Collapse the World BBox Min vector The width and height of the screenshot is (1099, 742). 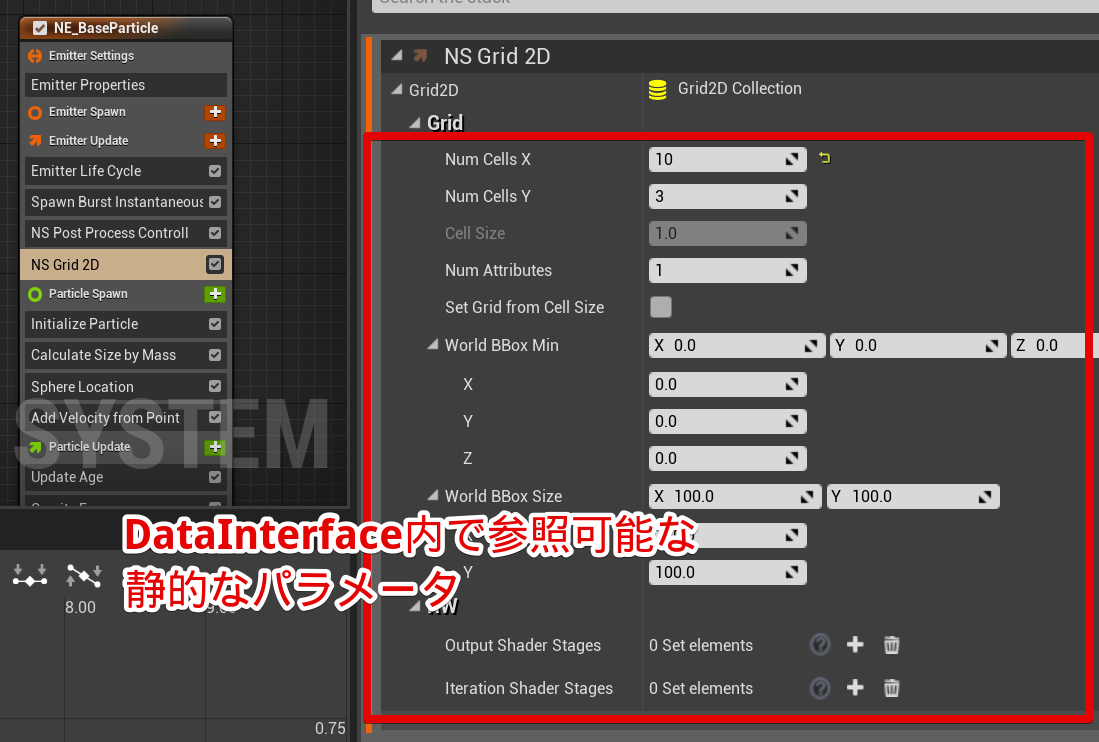[433, 345]
